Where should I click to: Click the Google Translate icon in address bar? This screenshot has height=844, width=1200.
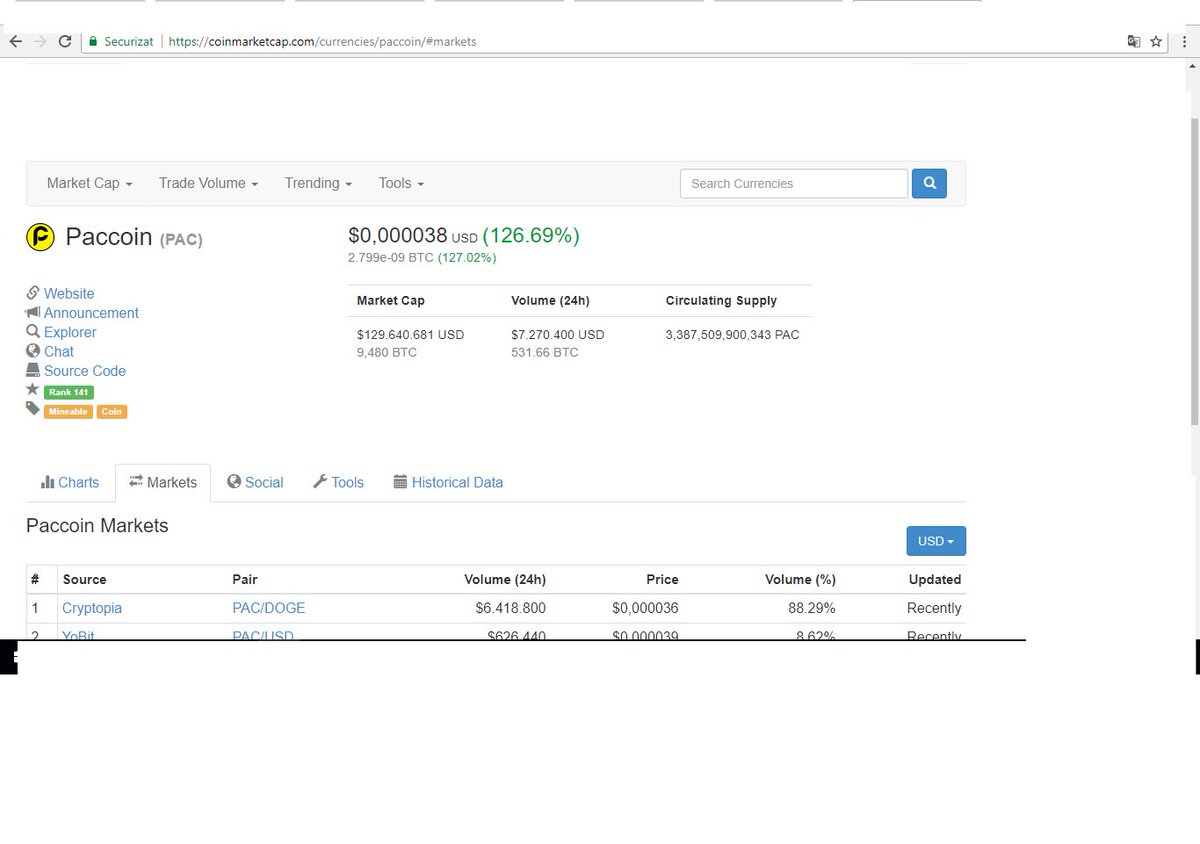[1134, 41]
